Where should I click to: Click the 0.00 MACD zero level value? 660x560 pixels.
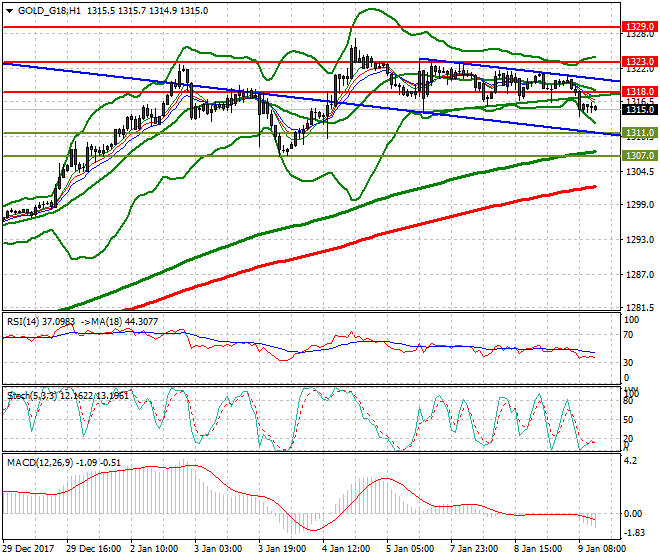[x=633, y=514]
